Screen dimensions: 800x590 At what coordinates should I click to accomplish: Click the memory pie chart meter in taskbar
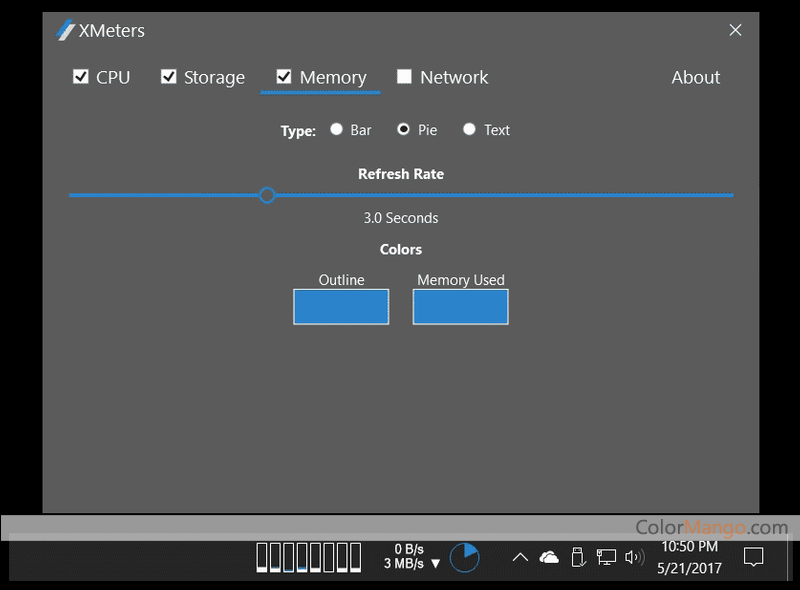[x=464, y=557]
